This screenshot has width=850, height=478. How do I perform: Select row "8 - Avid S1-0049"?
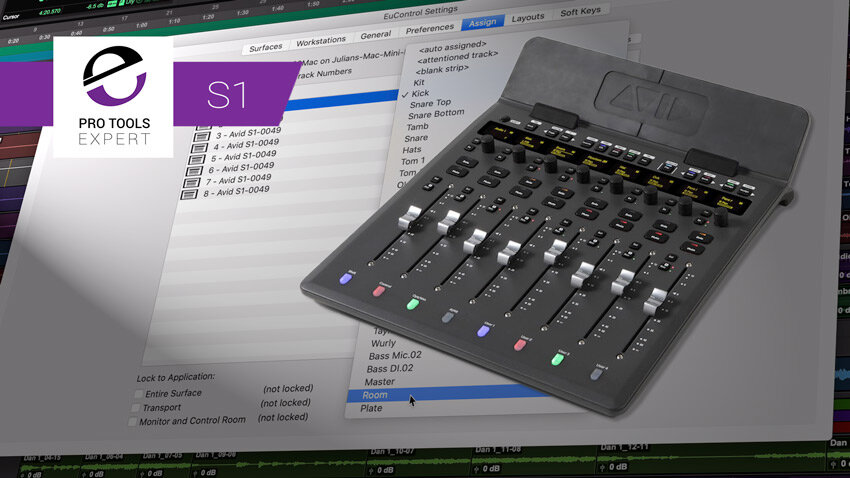click(236, 192)
